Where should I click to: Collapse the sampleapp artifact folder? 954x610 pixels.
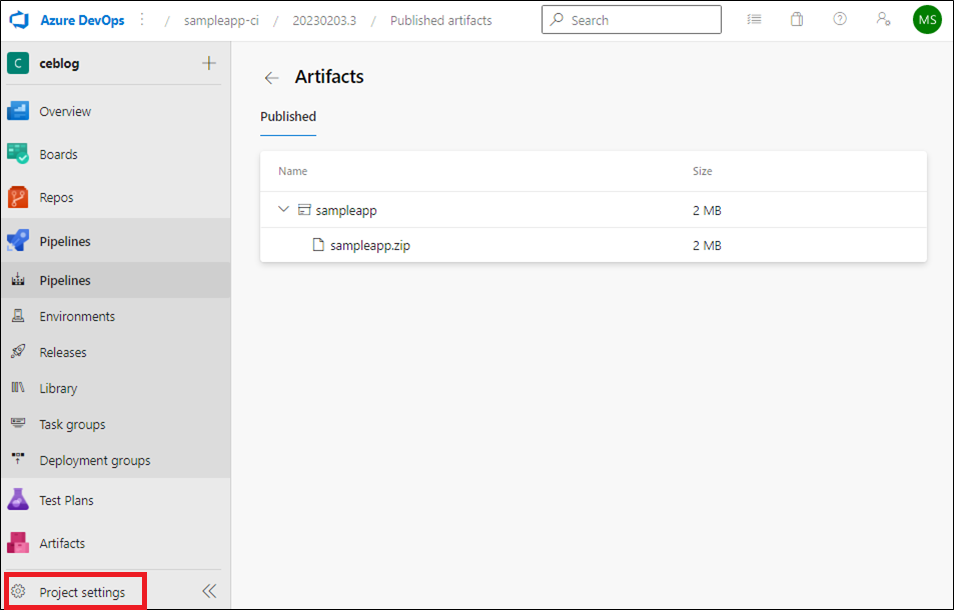[x=283, y=209]
